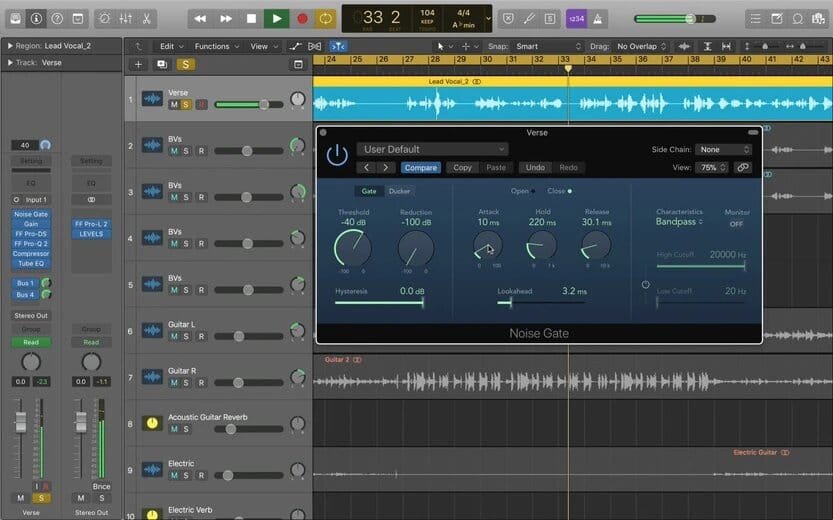Expand the Track: Verse disclosure triangle

point(10,62)
